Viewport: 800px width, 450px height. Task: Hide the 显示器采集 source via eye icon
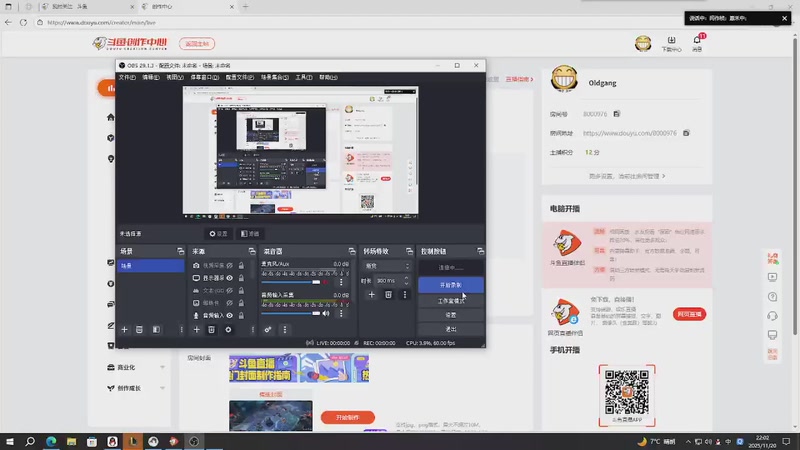(230, 278)
